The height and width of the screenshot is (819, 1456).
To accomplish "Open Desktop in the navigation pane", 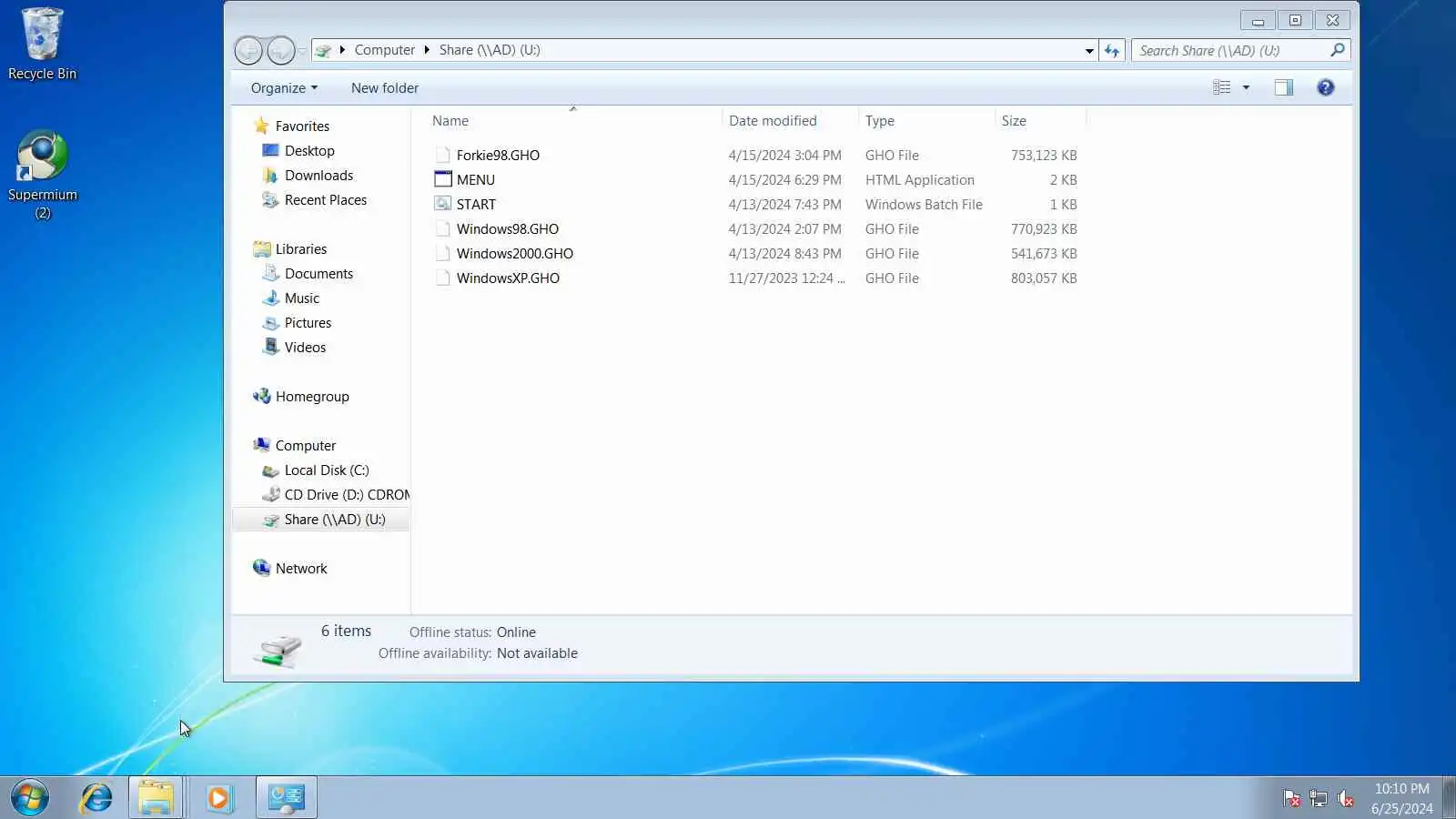I will [309, 150].
